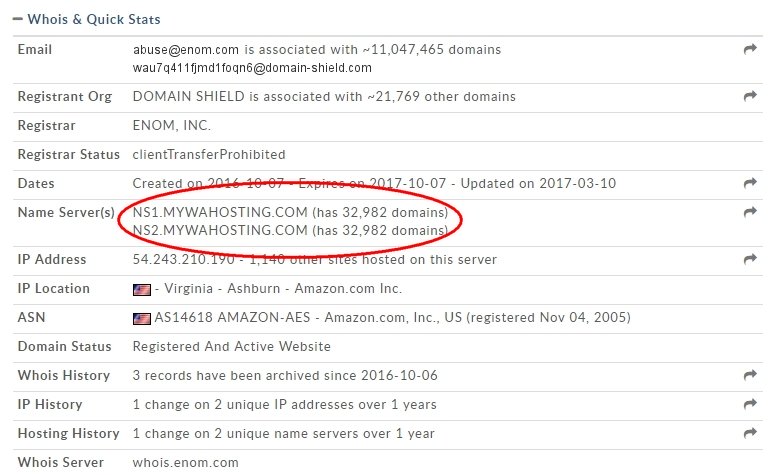Click the arrow icon for Registrant Org
Viewport: 780px width, 475px height.
click(x=750, y=96)
